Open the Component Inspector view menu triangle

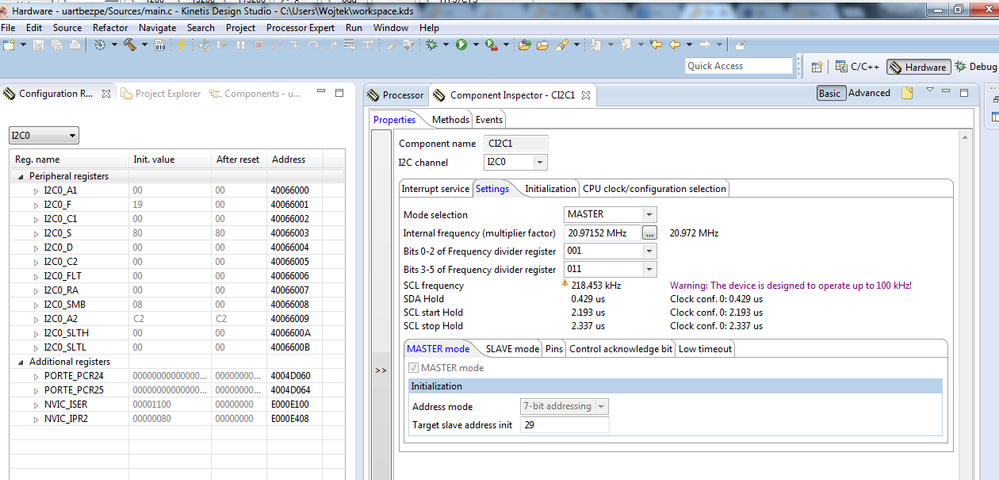click(x=930, y=90)
